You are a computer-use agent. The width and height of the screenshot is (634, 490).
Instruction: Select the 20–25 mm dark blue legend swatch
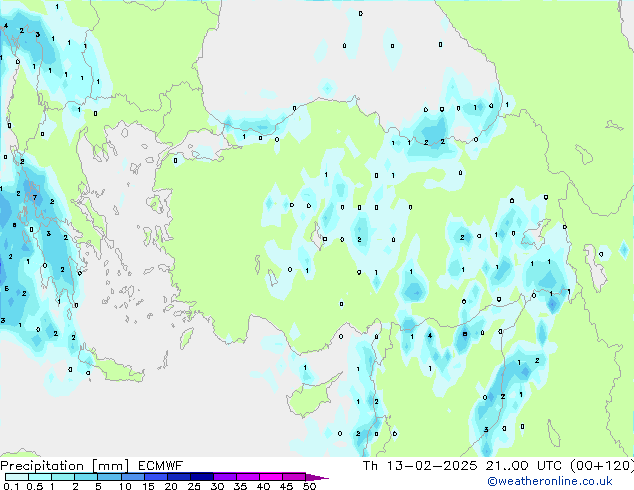[179, 477]
